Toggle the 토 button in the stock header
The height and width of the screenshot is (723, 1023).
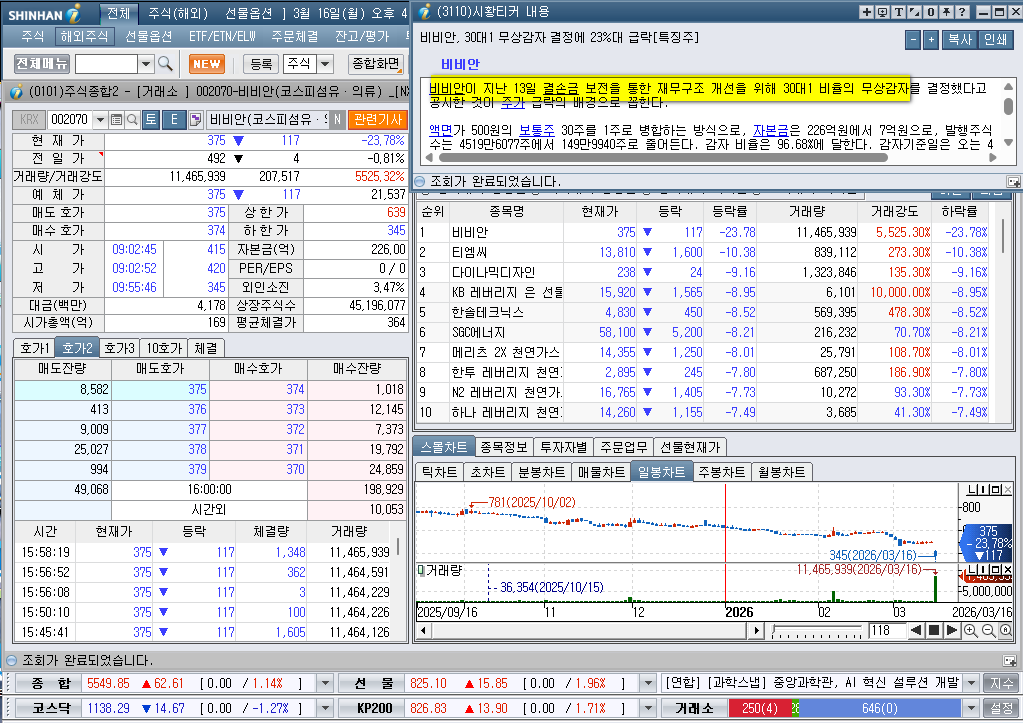151,119
